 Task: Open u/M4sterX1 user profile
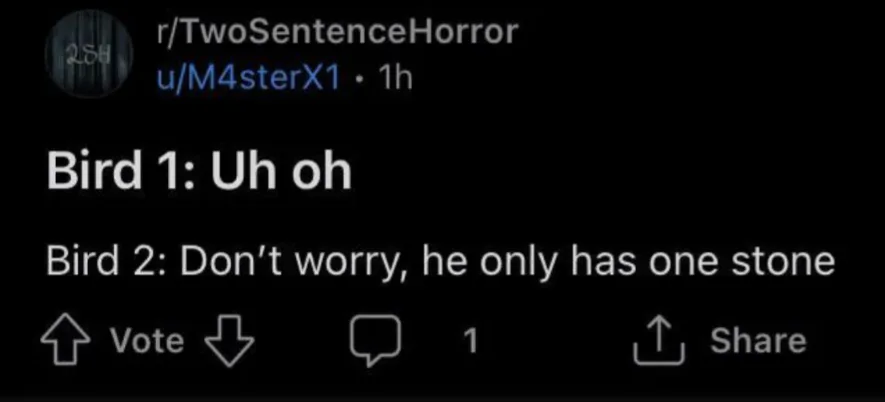(x=248, y=78)
